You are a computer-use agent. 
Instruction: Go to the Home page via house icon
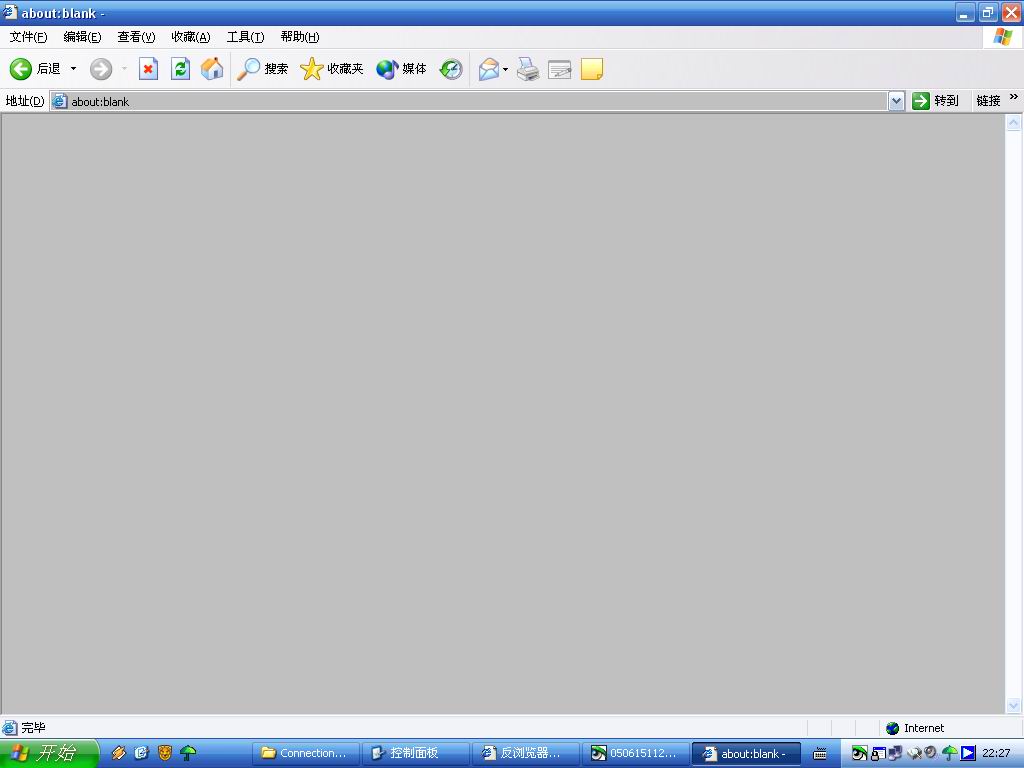pos(212,69)
